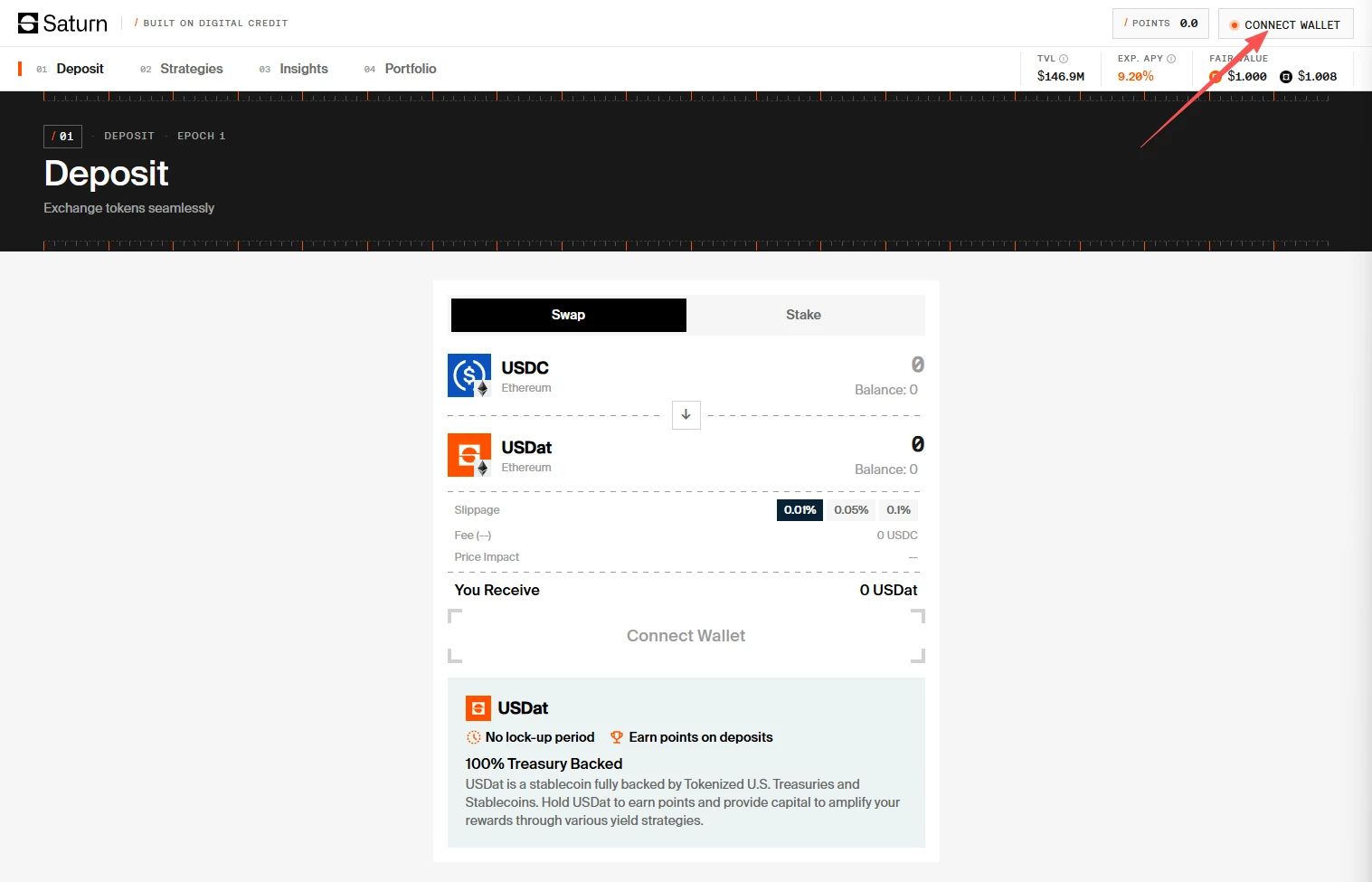Click the USDat token icon in swap form
This screenshot has width=1372, height=882.
(469, 455)
